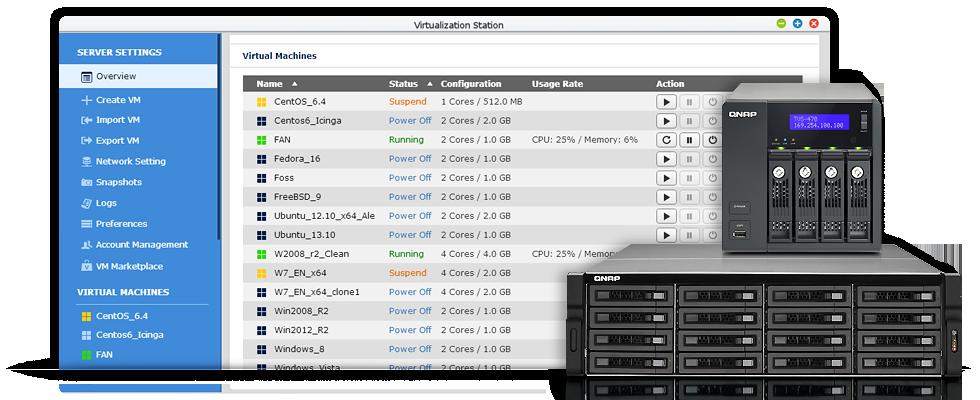Pause the FAN virtual machine
Image resolution: width=980 pixels, height=400 pixels.
(x=689, y=140)
